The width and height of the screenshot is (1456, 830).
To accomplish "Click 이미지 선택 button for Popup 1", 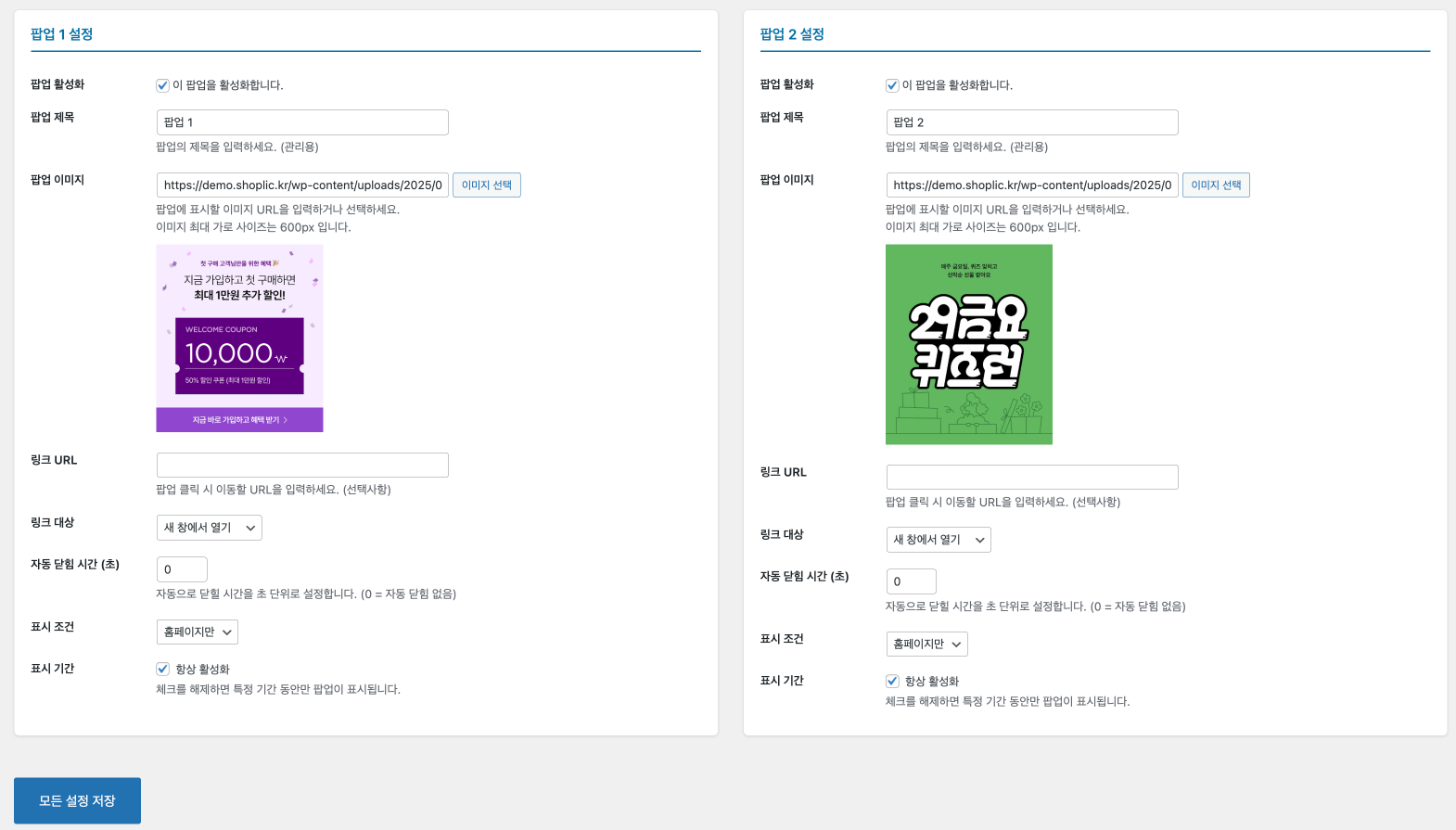I will click(x=486, y=185).
